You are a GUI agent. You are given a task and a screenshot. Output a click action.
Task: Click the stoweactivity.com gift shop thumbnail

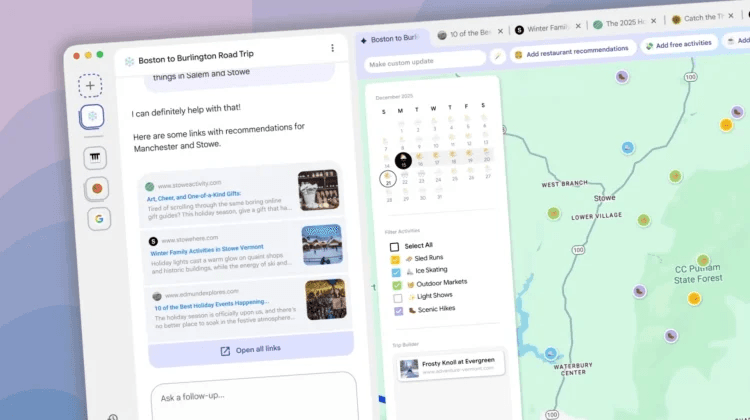click(319, 190)
